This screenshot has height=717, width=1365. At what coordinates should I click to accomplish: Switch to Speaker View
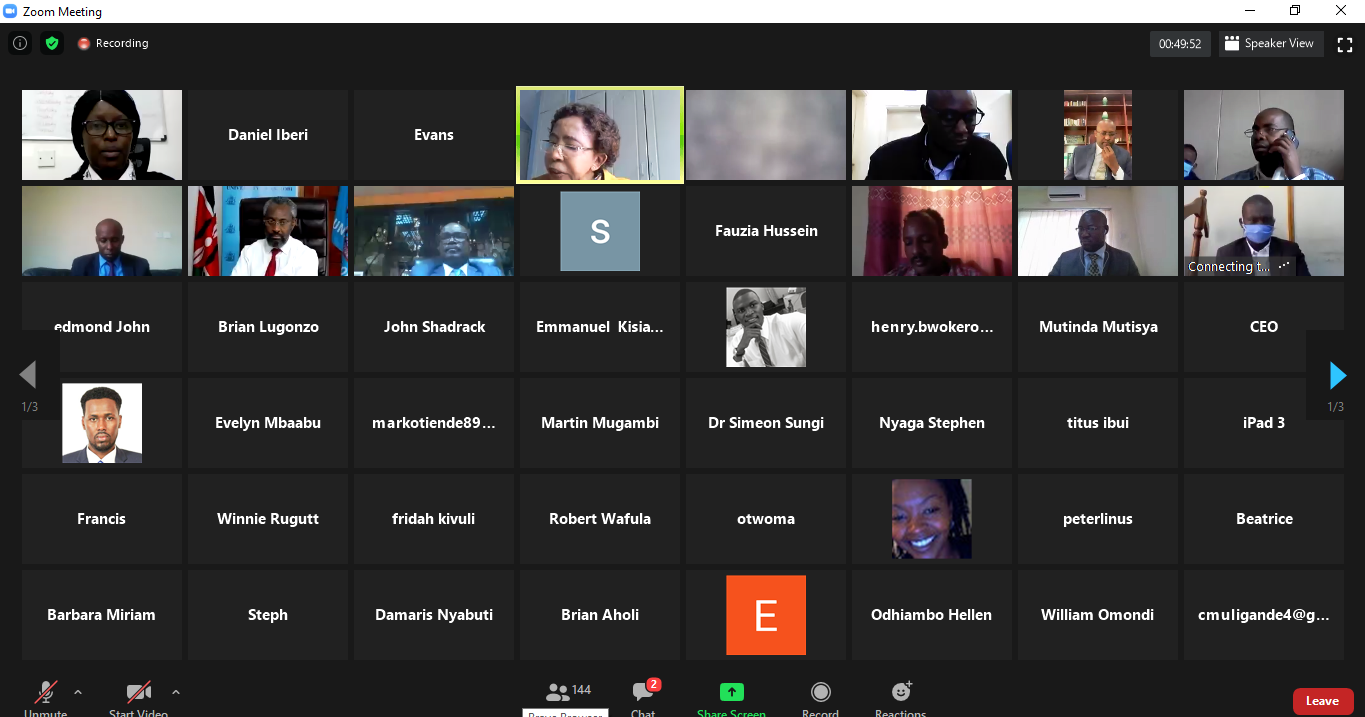[x=1270, y=44]
